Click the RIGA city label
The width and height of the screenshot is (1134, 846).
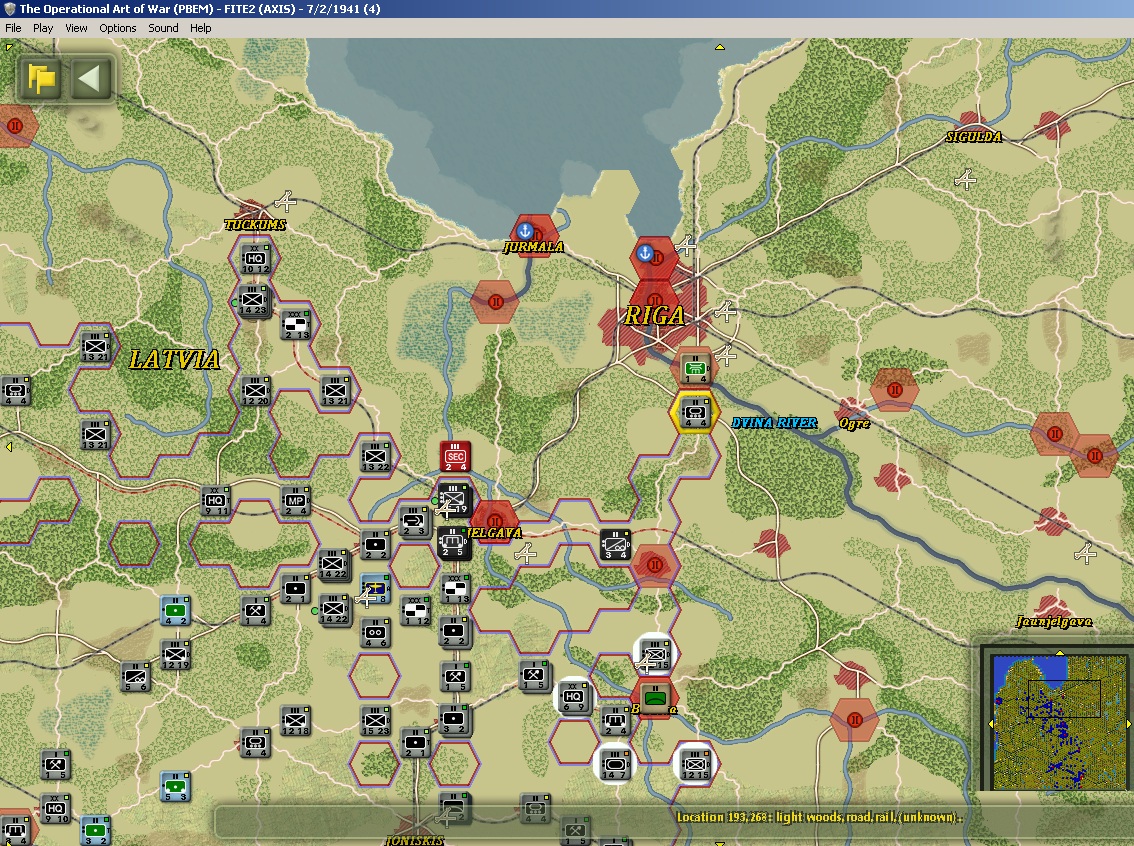click(655, 315)
